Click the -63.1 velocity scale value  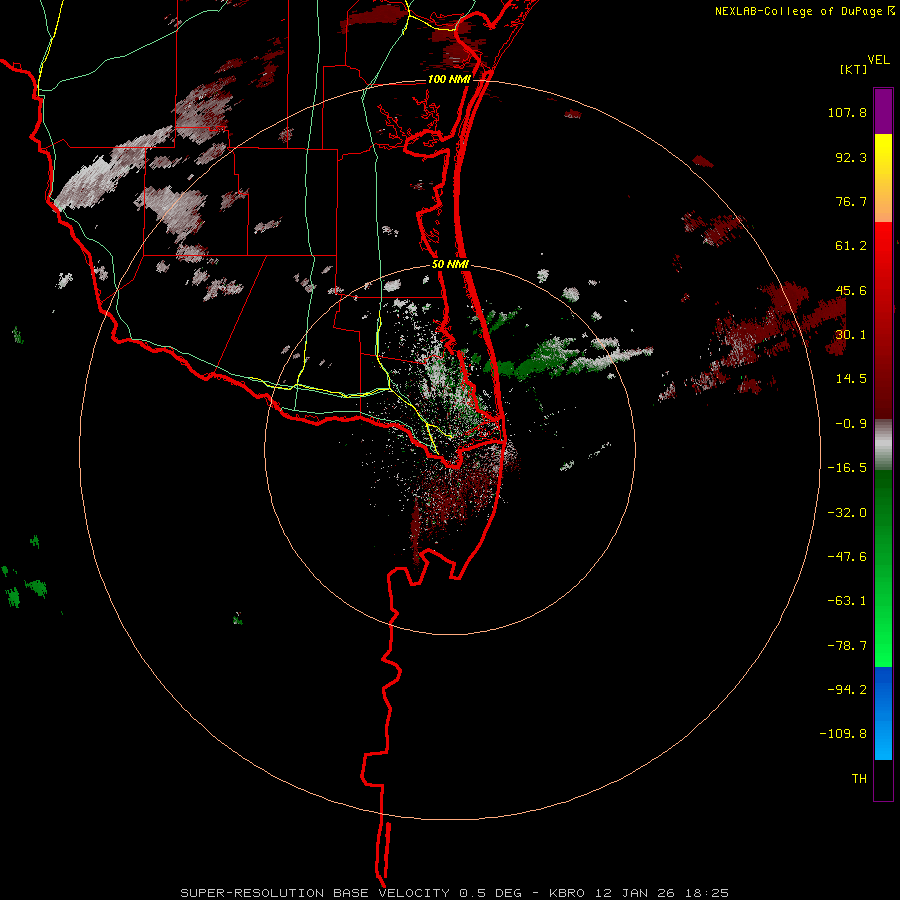point(847,601)
